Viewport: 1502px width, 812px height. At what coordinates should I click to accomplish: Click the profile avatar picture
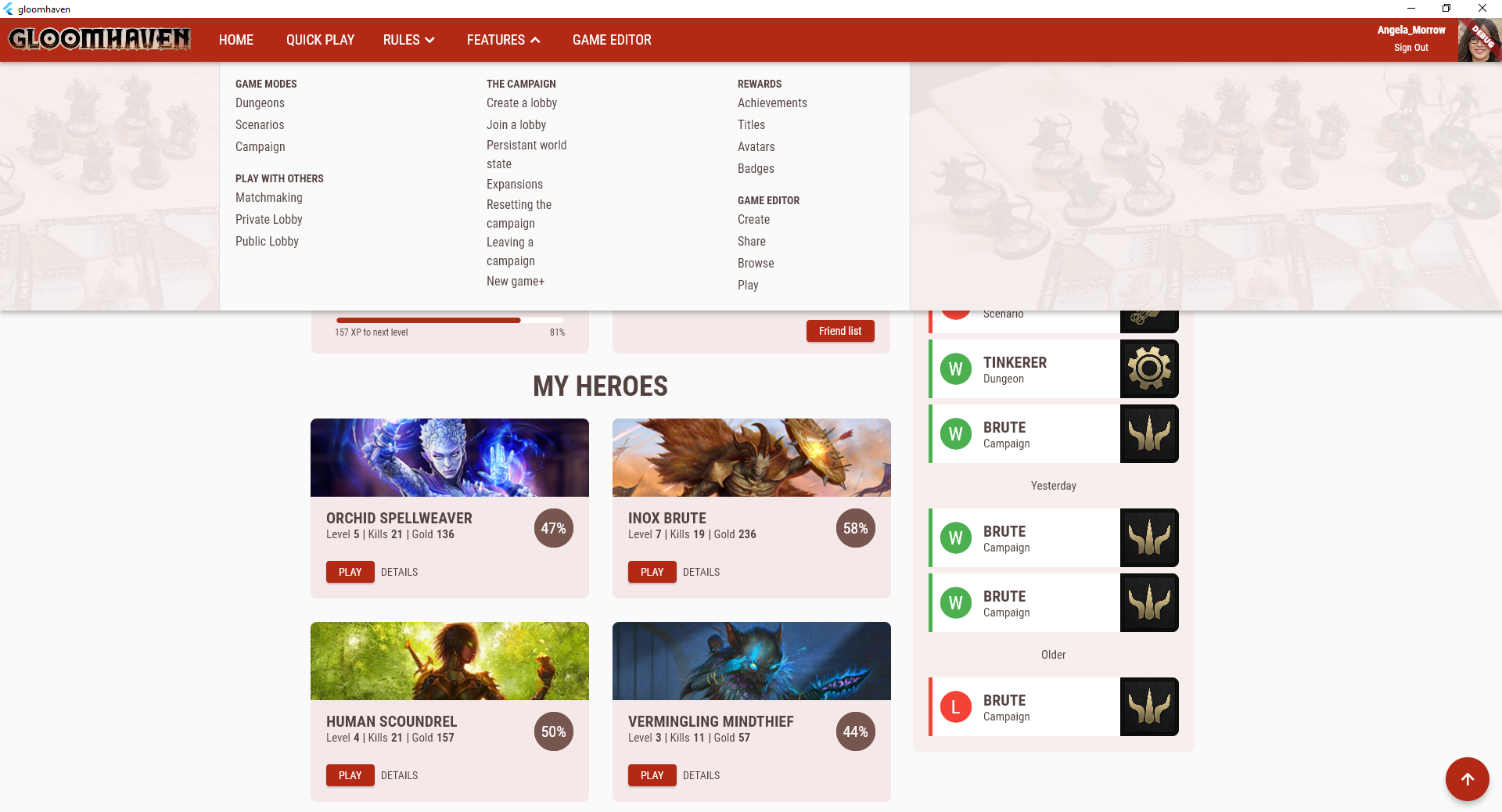point(1478,39)
